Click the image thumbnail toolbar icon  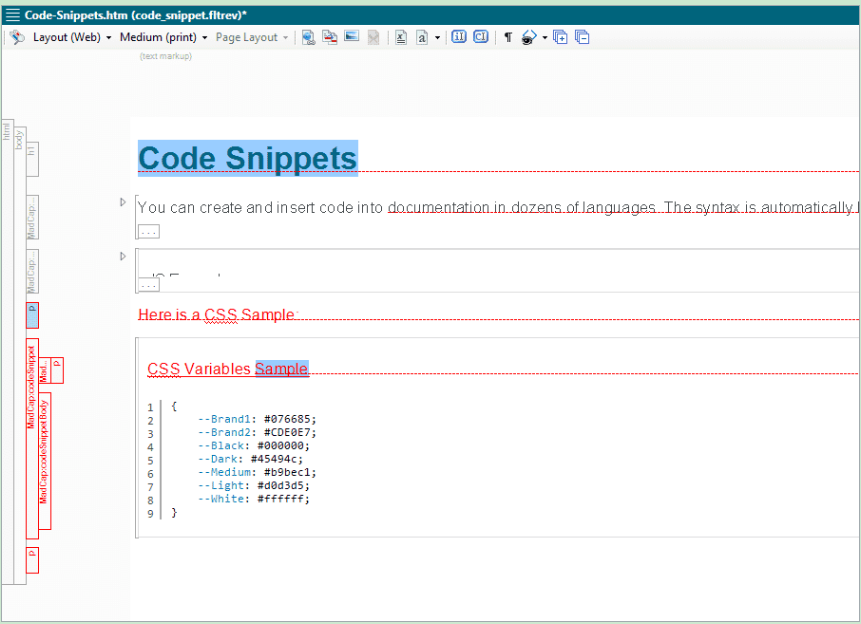(351, 36)
